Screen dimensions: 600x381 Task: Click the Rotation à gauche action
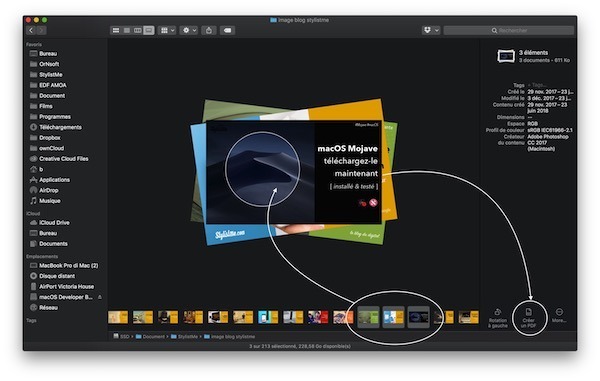(x=497, y=318)
